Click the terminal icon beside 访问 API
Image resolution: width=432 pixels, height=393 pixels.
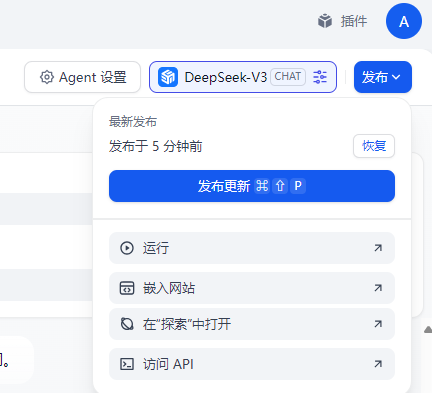pos(127,364)
